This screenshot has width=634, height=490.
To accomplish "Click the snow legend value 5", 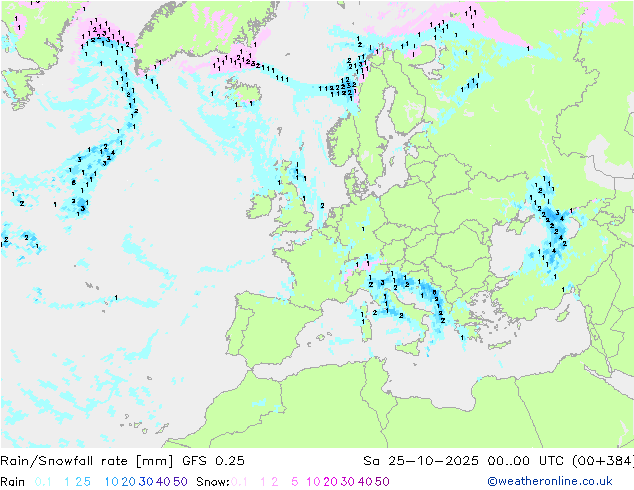I will click(295, 482).
